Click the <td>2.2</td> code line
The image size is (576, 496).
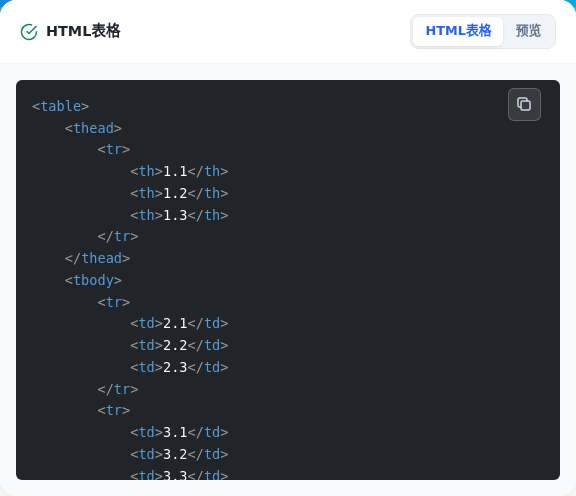(x=179, y=345)
